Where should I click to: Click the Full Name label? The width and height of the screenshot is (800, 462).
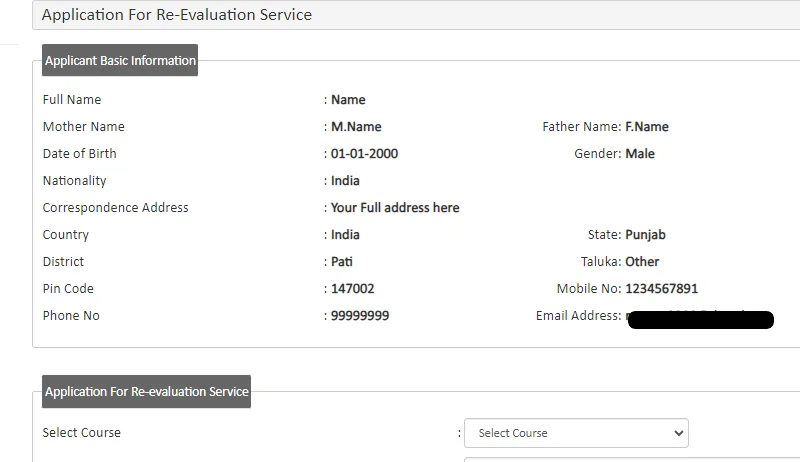[72, 99]
